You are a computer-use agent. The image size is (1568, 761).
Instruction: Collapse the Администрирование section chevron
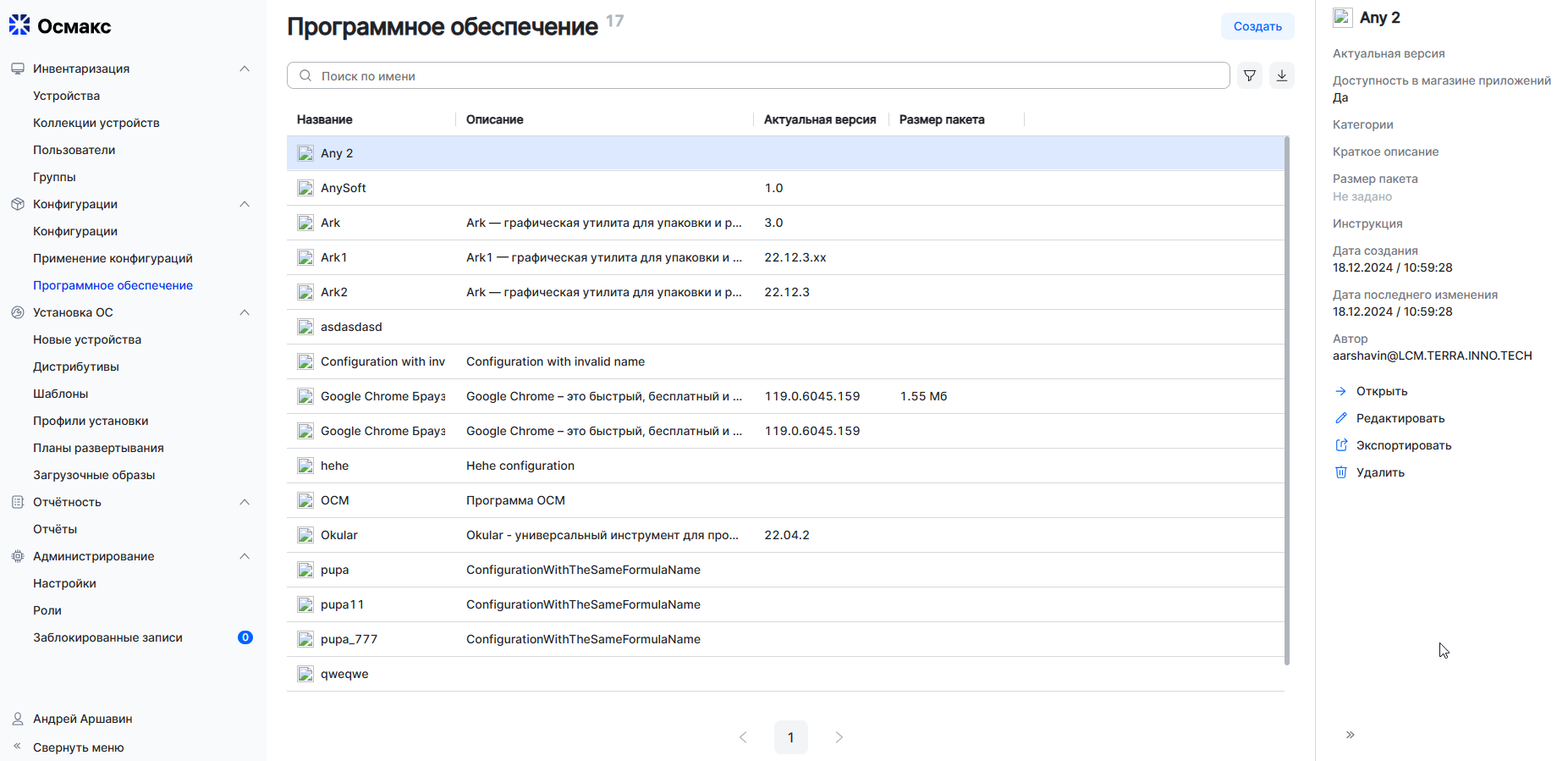(245, 556)
